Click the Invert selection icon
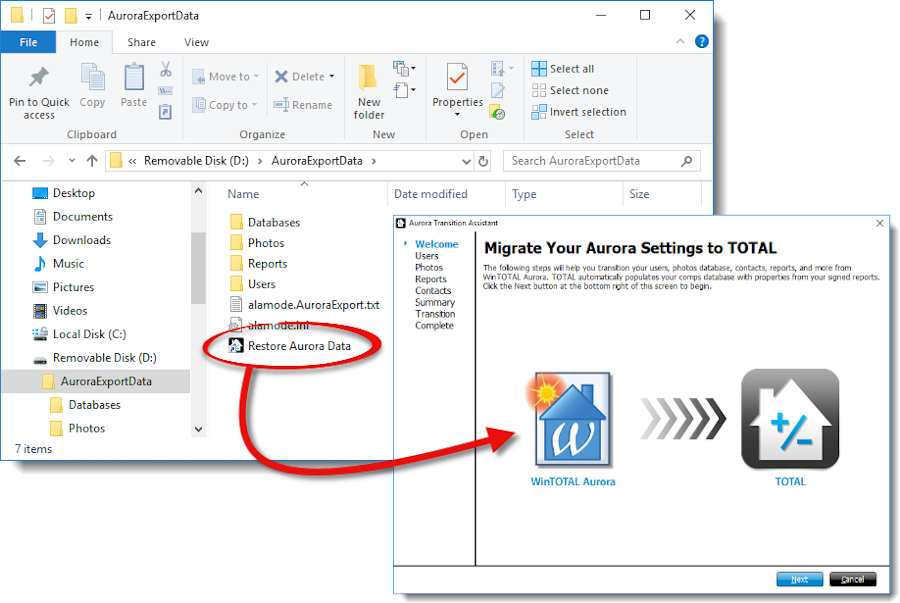This screenshot has width=900, height=603. (538, 112)
